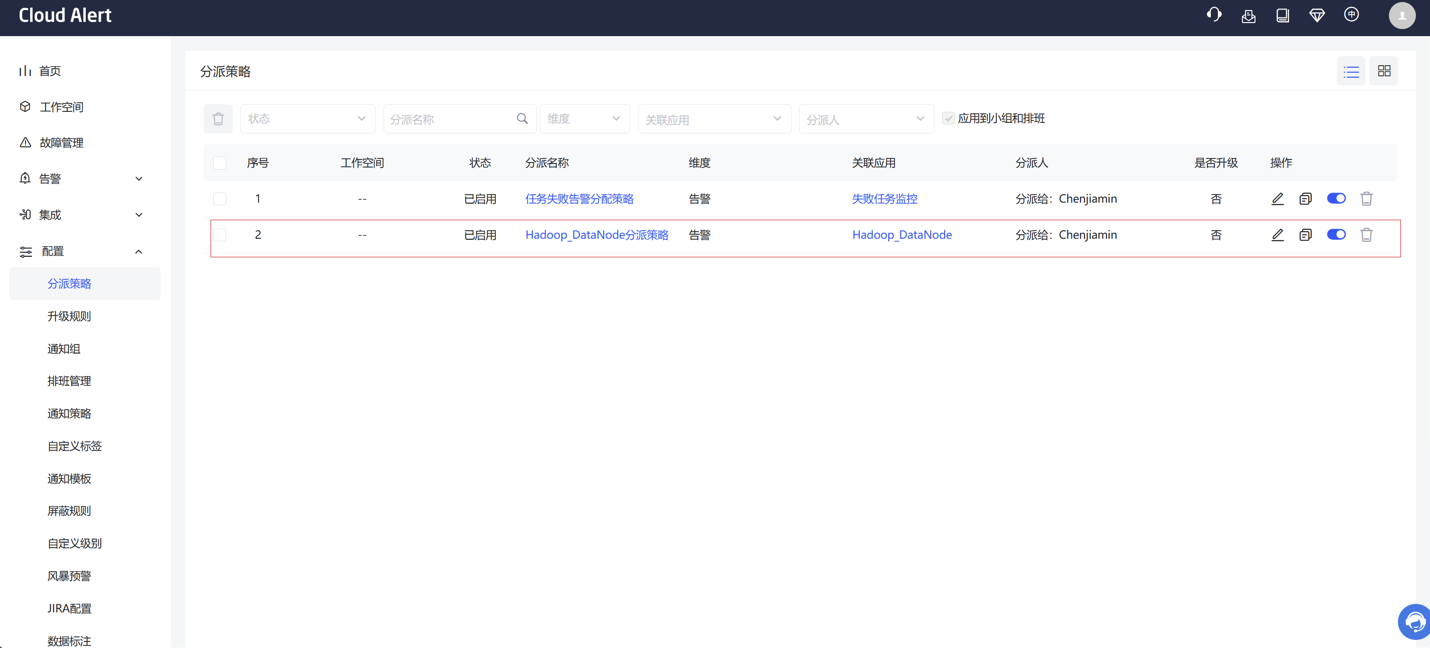Open the 关联应用 filter dropdown
Image resolution: width=1430 pixels, height=648 pixels.
pos(714,119)
